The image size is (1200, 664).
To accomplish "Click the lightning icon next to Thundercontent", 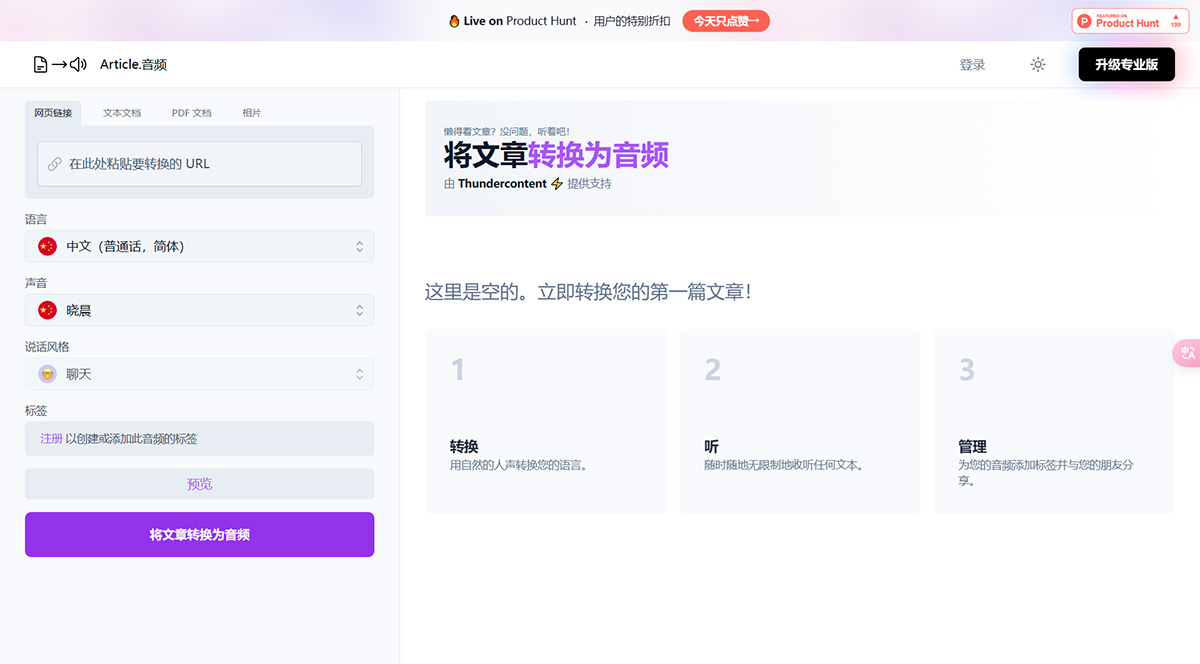I will pos(554,184).
